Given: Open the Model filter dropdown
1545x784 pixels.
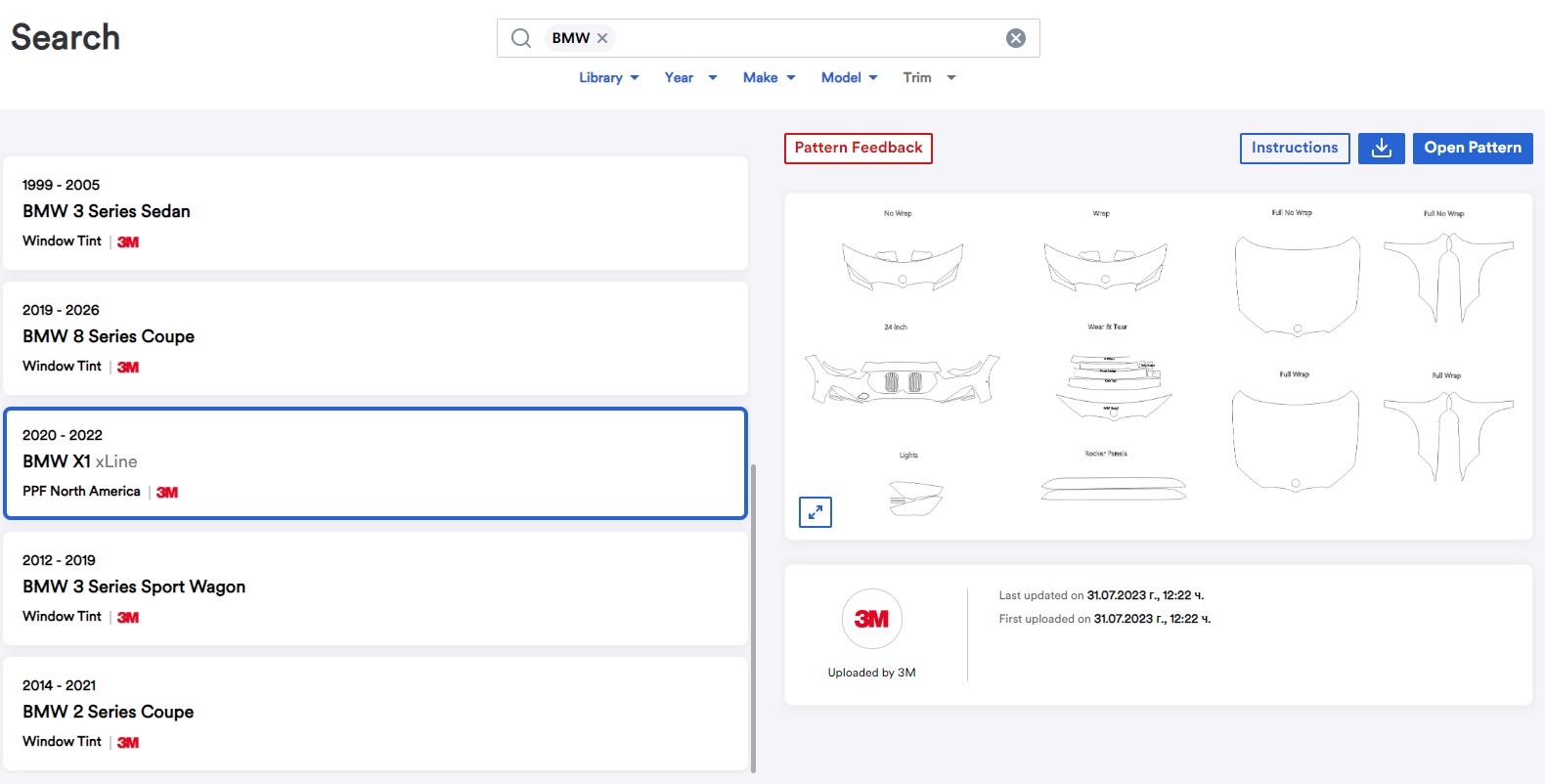Looking at the screenshot, I should click(849, 78).
